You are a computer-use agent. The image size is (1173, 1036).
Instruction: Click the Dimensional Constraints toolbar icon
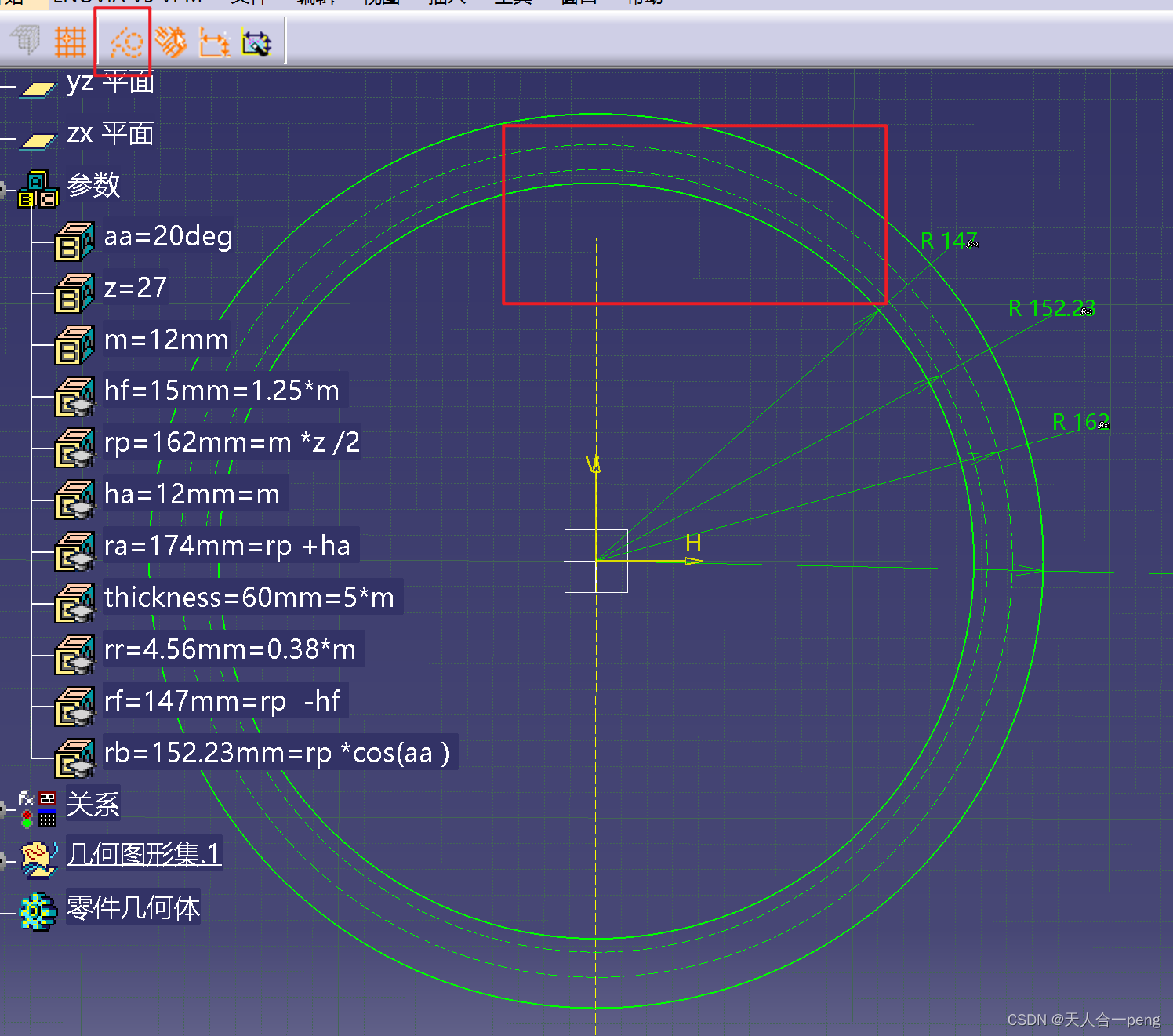coord(214,42)
